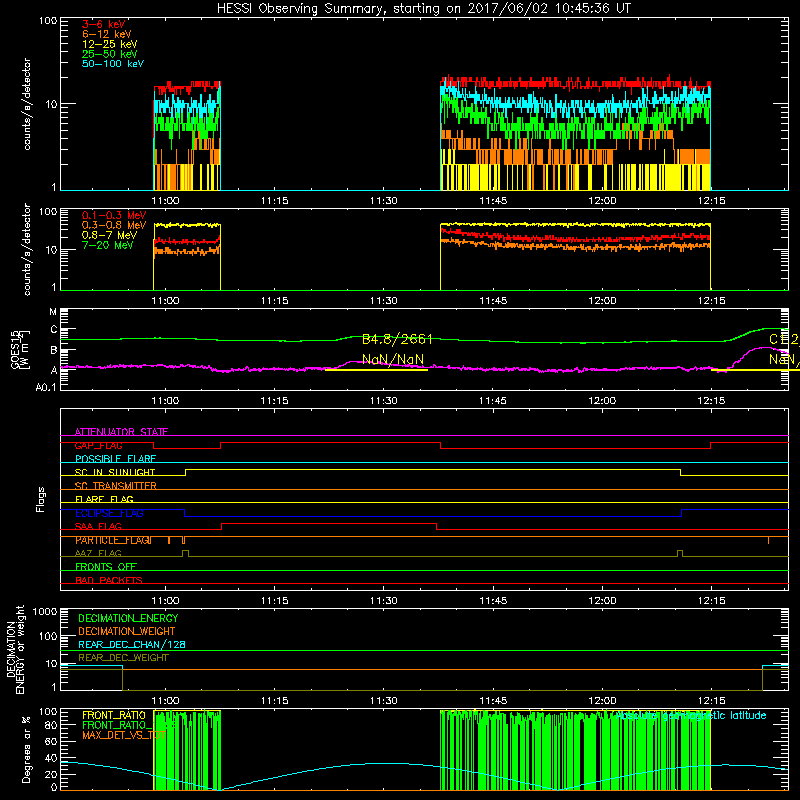Click the M class tick label on GOES axis
Image resolution: width=800 pixels, height=800 pixels.
[53, 312]
